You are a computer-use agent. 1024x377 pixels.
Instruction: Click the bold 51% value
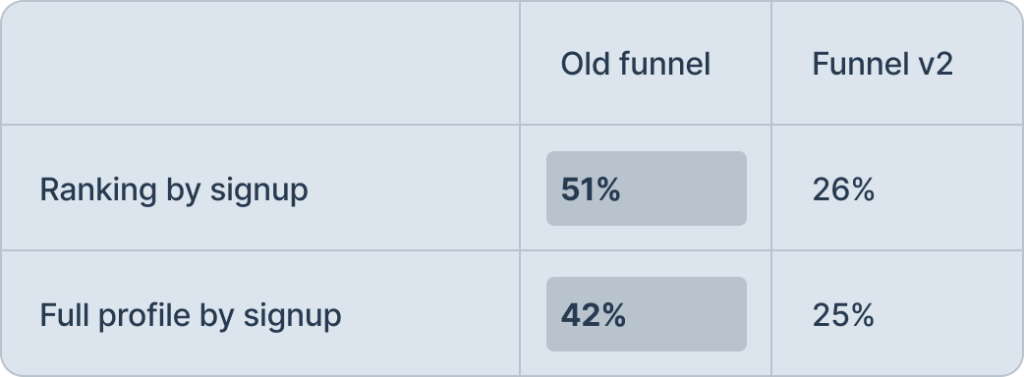tap(590, 190)
